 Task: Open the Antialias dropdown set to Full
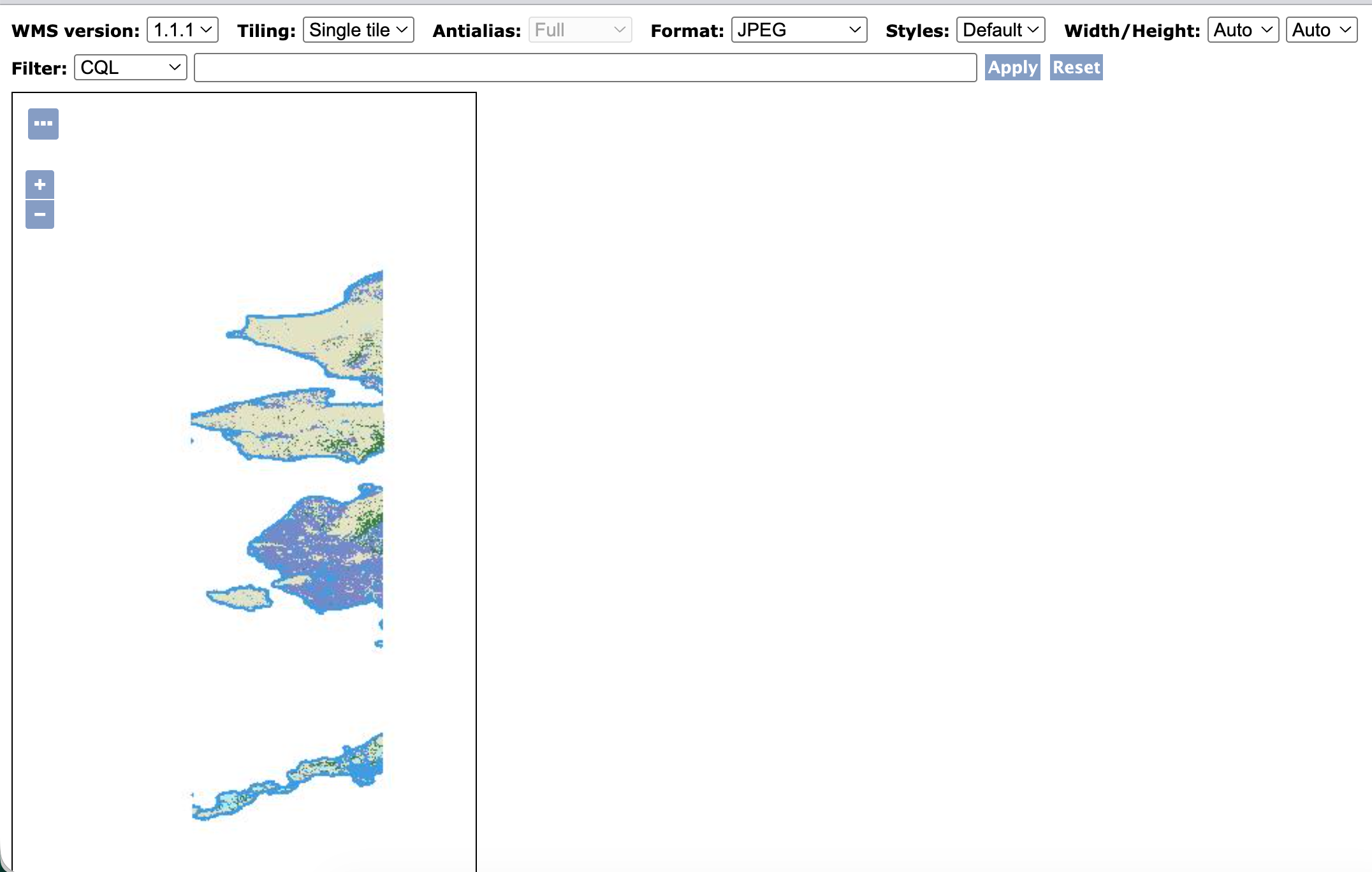[580, 30]
